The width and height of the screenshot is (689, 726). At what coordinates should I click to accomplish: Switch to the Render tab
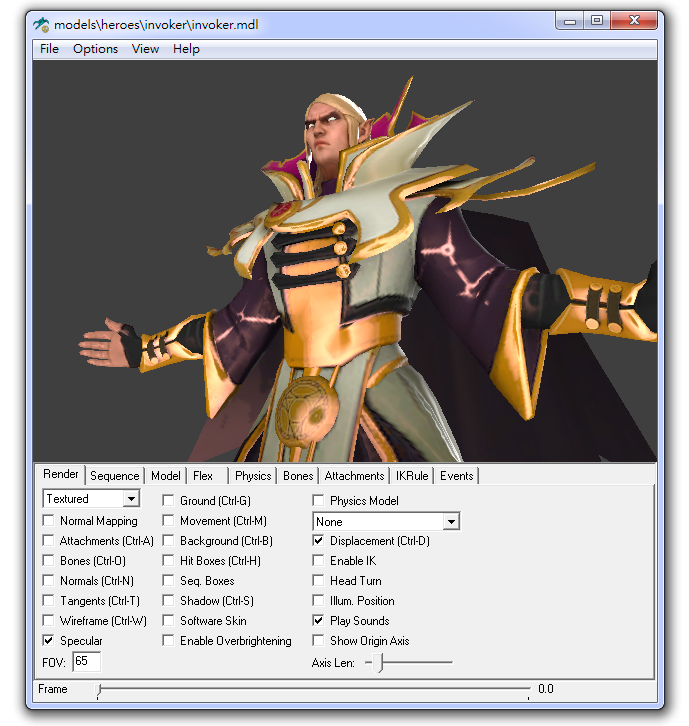click(61, 474)
